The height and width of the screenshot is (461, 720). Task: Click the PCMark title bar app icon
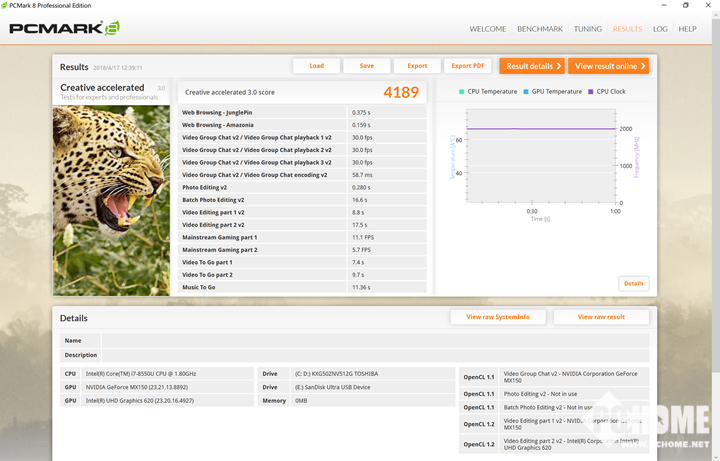[x=7, y=5]
